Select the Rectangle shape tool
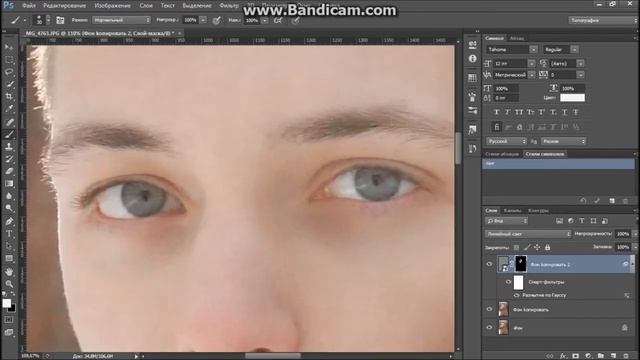This screenshot has width=640, height=360. tap(9, 259)
